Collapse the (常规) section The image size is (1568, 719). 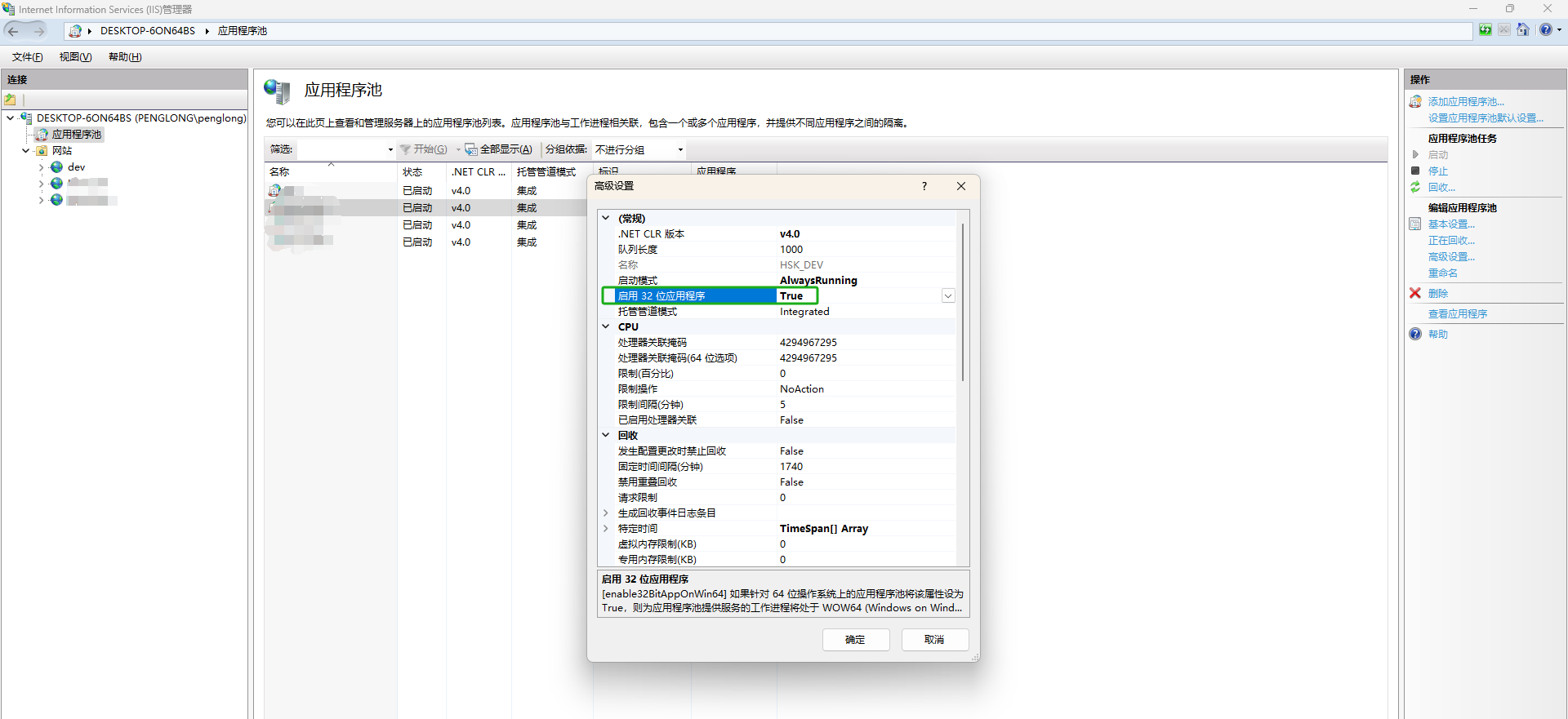(606, 219)
